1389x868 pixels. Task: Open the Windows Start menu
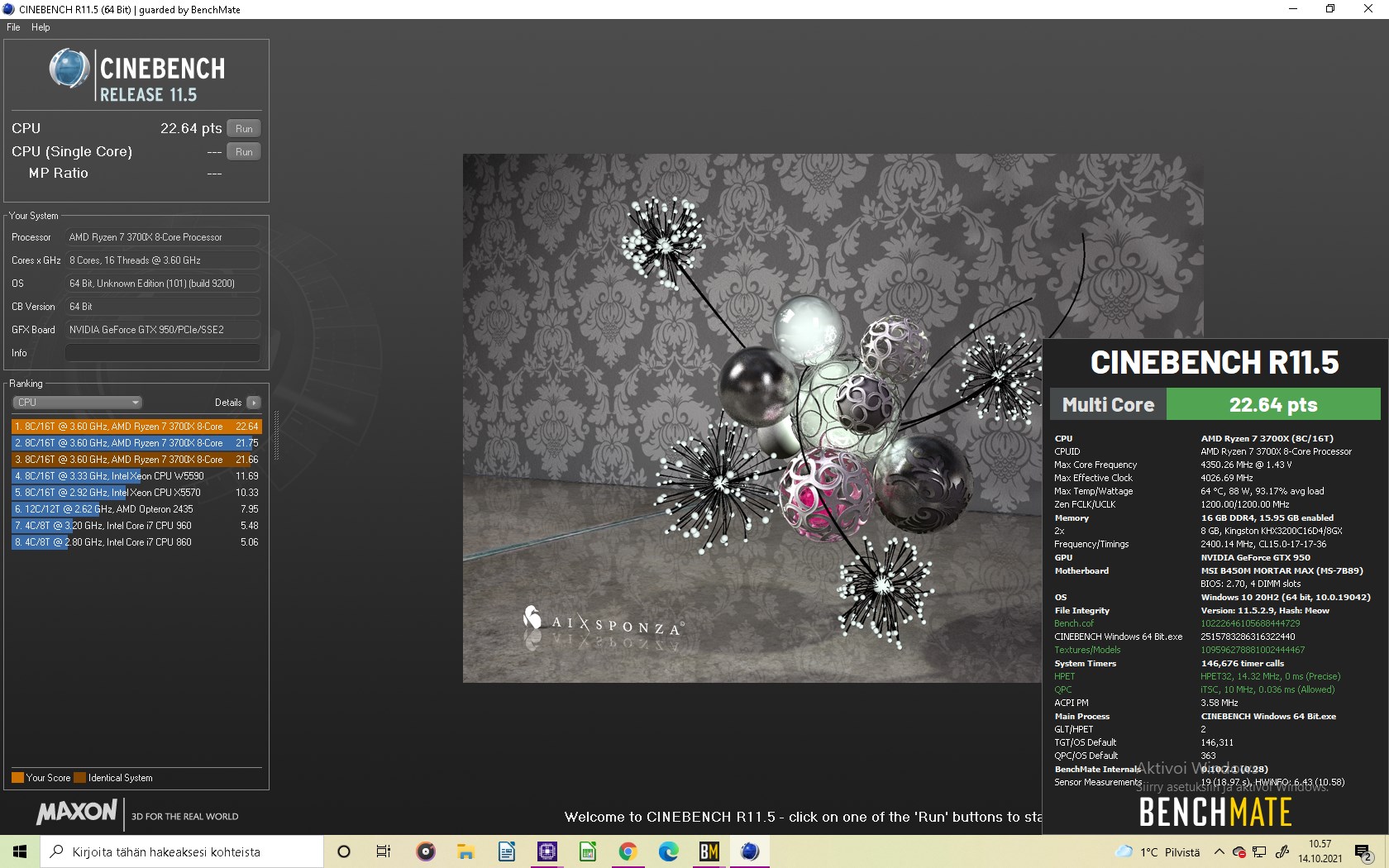coord(20,851)
